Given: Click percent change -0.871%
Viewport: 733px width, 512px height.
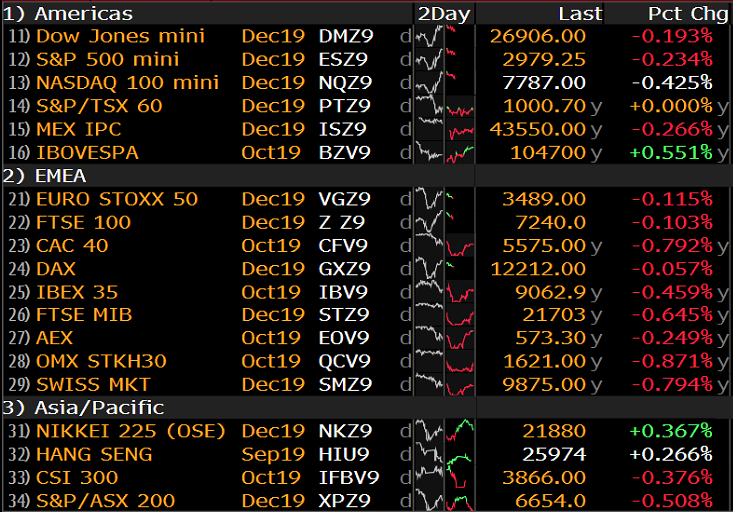Looking at the screenshot, I should click(x=672, y=361).
